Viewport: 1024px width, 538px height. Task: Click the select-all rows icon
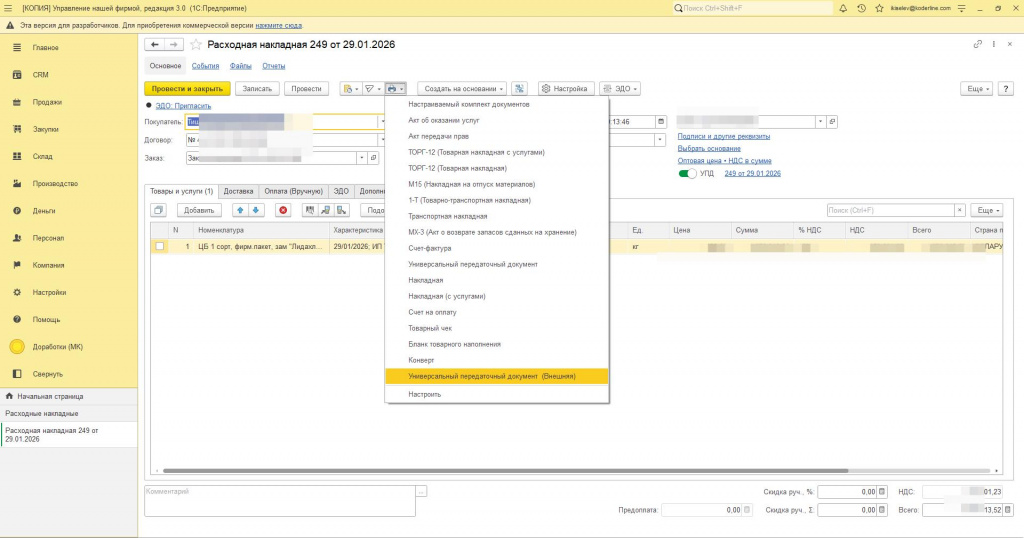tap(159, 210)
